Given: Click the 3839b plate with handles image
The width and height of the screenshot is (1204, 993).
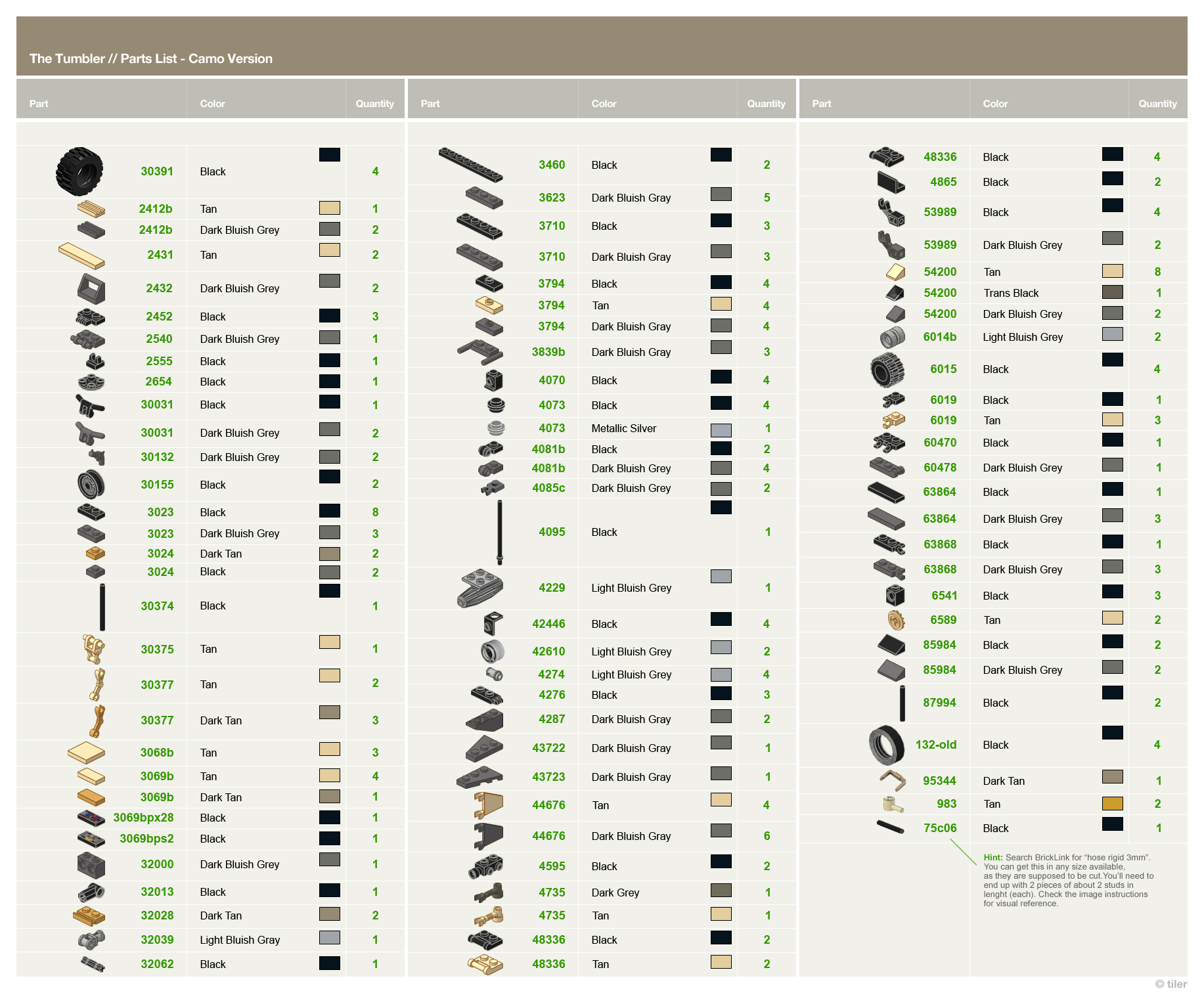Looking at the screenshot, I should [479, 352].
